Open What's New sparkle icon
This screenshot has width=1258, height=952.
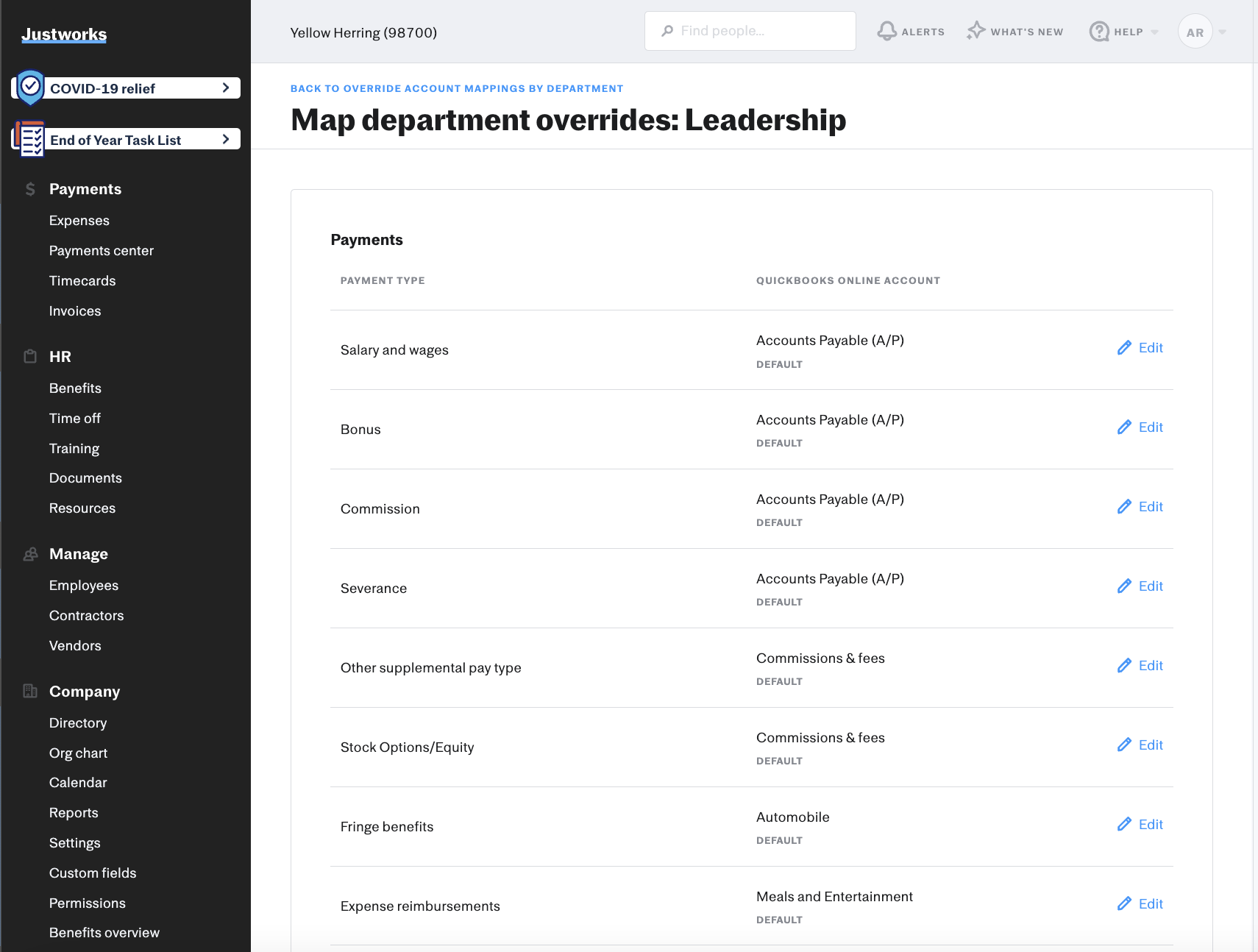pyautogui.click(x=976, y=31)
